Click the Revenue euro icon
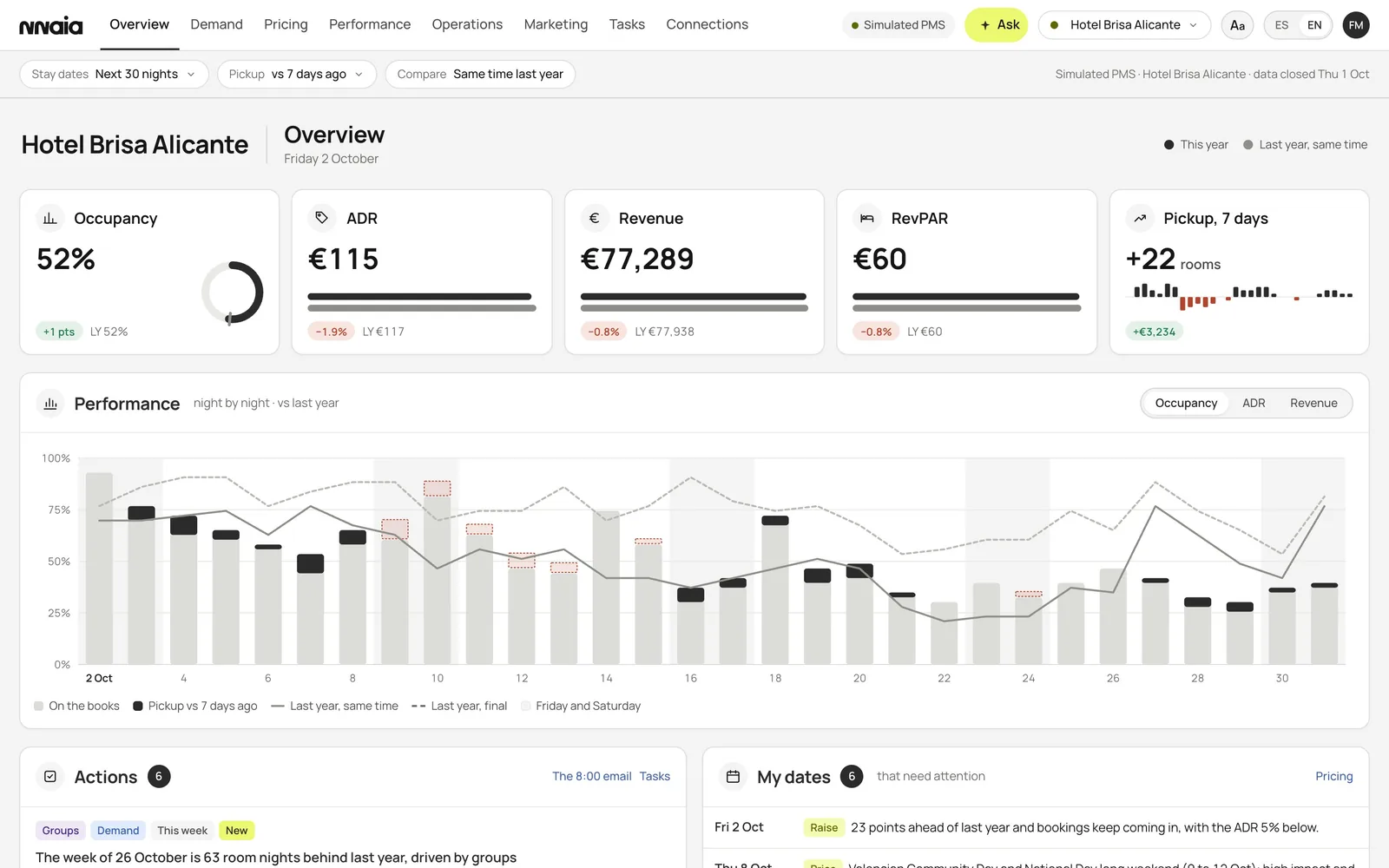Viewport: 1389px width, 868px height. 595,218
